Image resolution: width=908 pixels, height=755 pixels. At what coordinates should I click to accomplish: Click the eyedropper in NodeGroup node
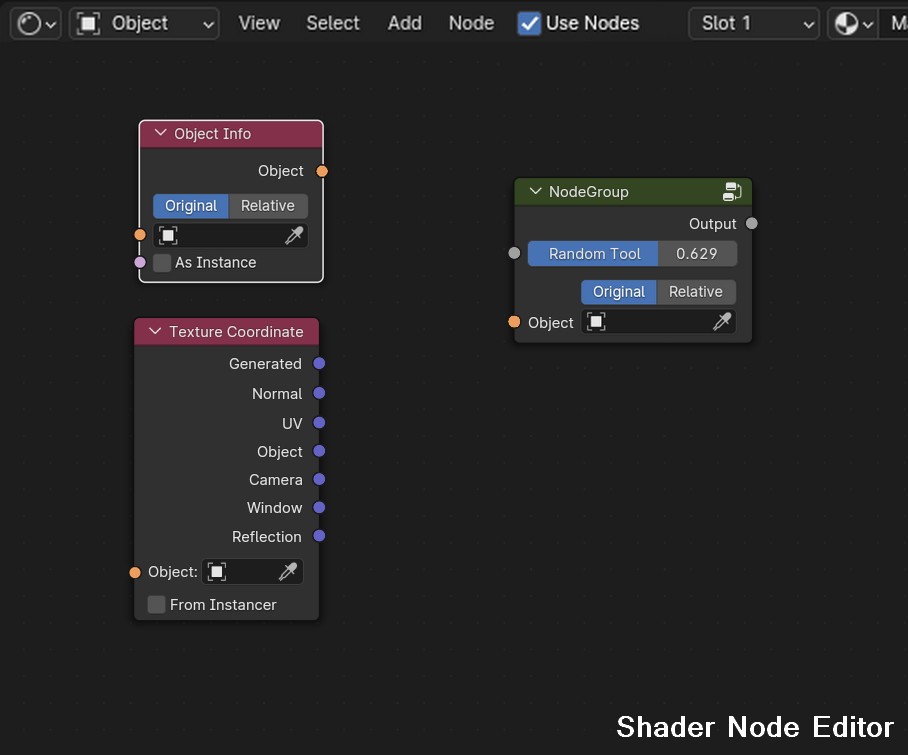(x=722, y=321)
